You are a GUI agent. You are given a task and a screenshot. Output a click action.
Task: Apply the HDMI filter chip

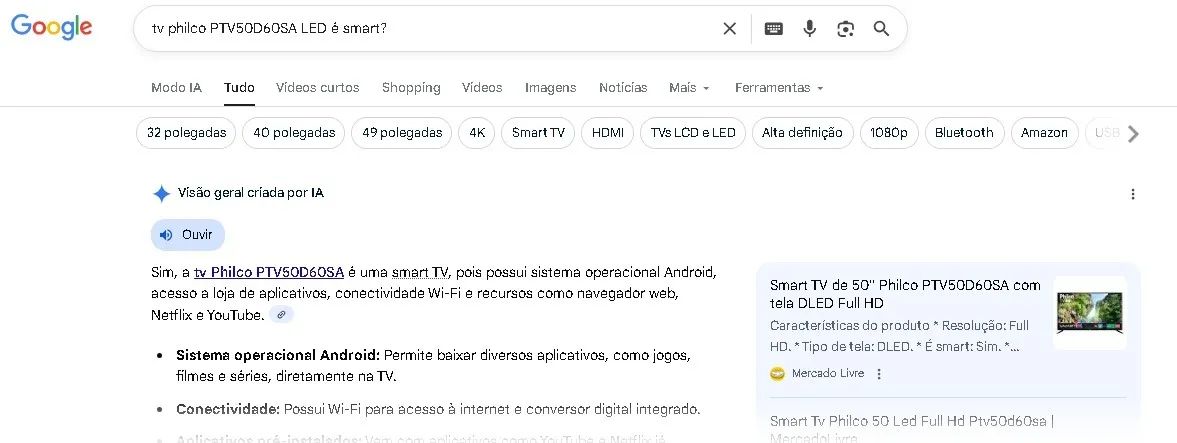coord(607,133)
